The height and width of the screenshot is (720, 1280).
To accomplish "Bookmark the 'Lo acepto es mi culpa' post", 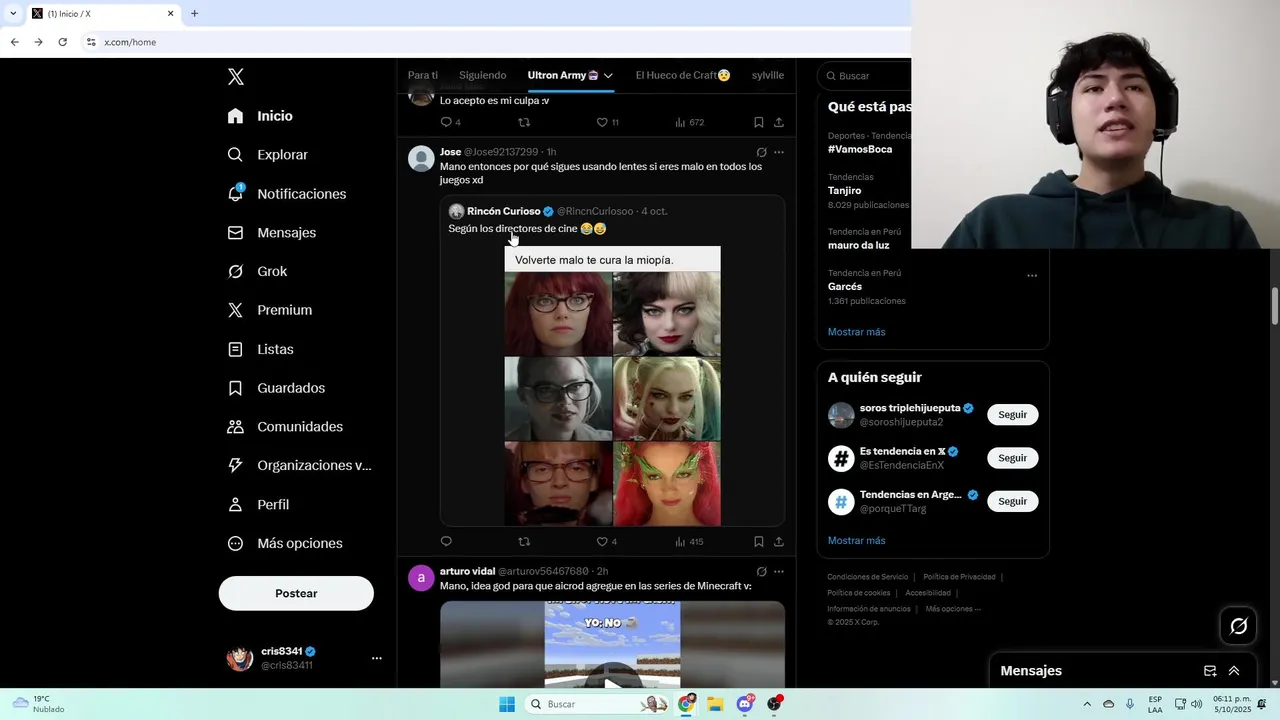I will click(x=758, y=122).
